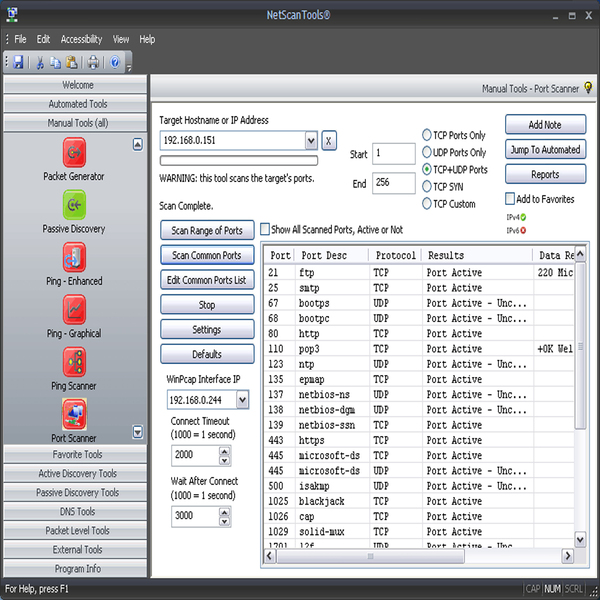The width and height of the screenshot is (600, 600).
Task: Open the View menu
Action: coord(121,39)
